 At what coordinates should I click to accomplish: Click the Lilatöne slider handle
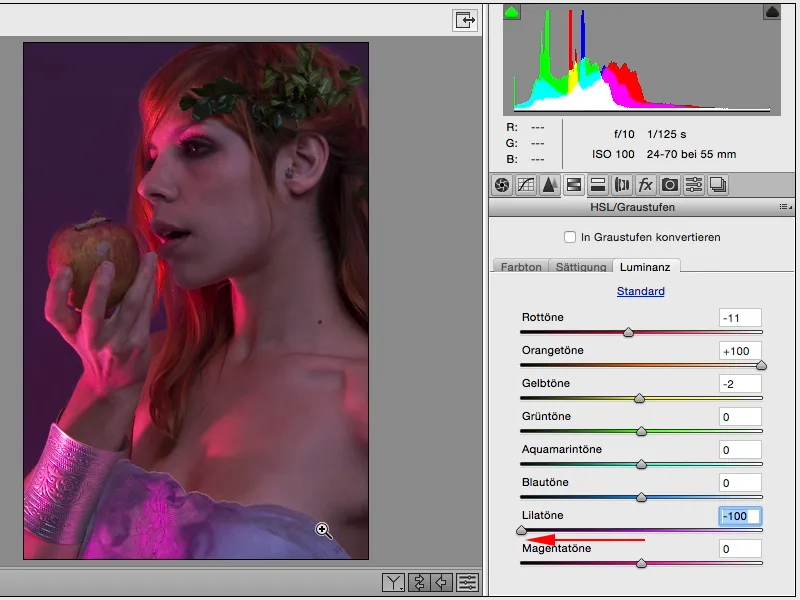pyautogui.click(x=521, y=531)
